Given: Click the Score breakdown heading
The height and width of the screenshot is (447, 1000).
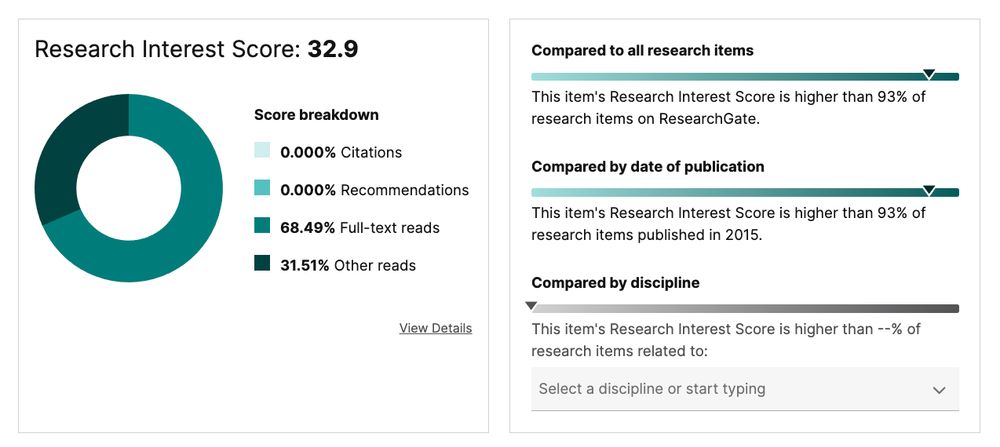Looking at the screenshot, I should click(316, 115).
